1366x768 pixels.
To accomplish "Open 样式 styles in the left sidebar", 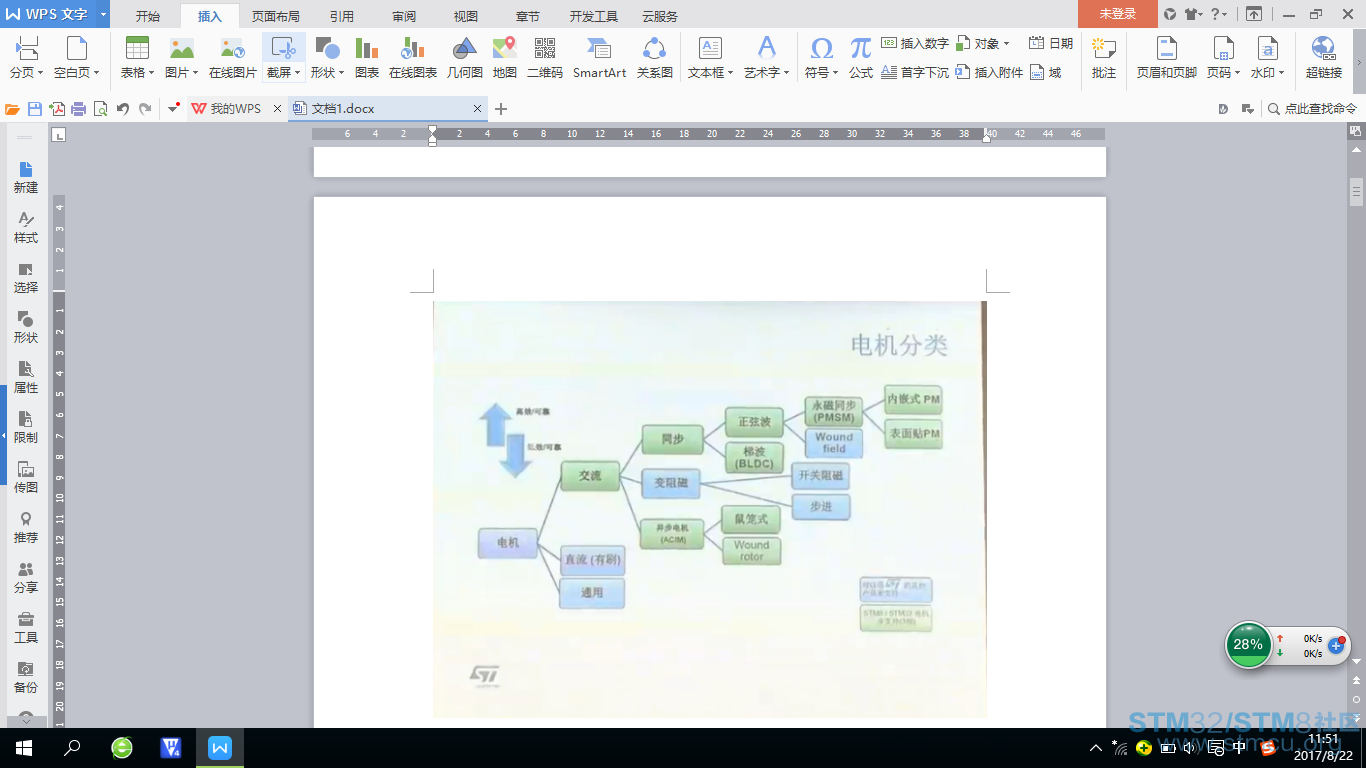I will 26,227.
